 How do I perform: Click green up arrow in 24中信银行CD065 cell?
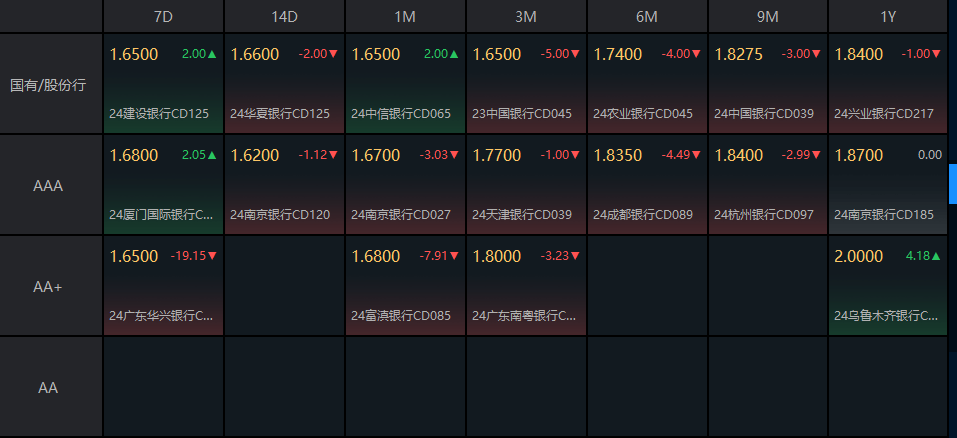454,54
